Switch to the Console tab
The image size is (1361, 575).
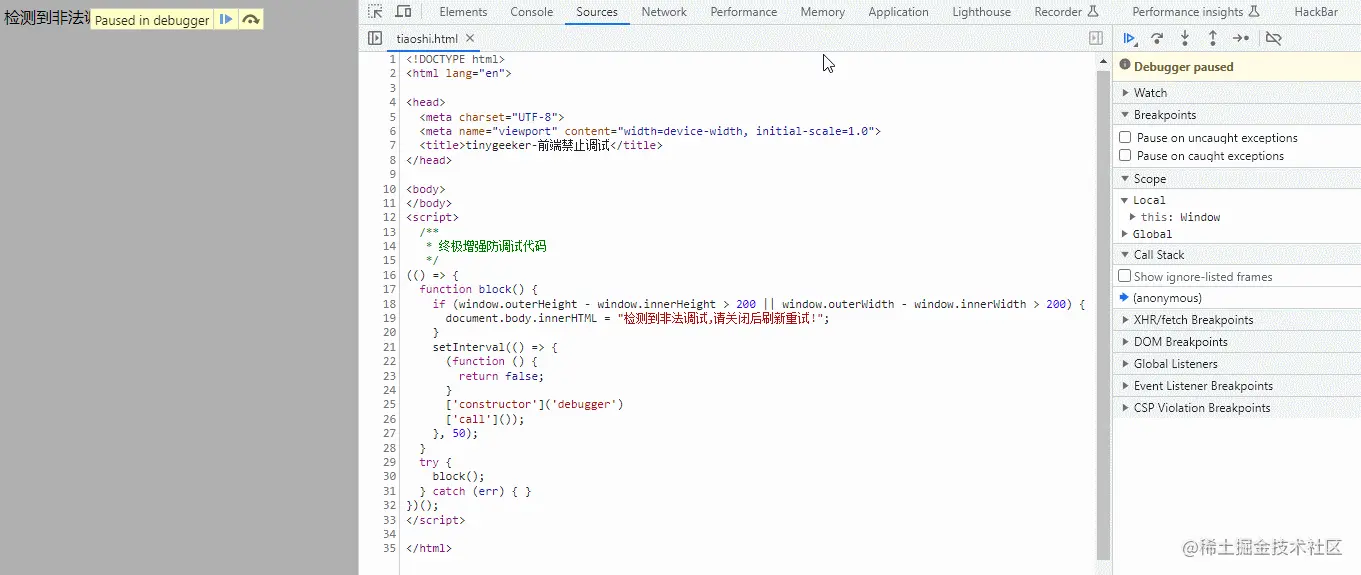tap(532, 12)
